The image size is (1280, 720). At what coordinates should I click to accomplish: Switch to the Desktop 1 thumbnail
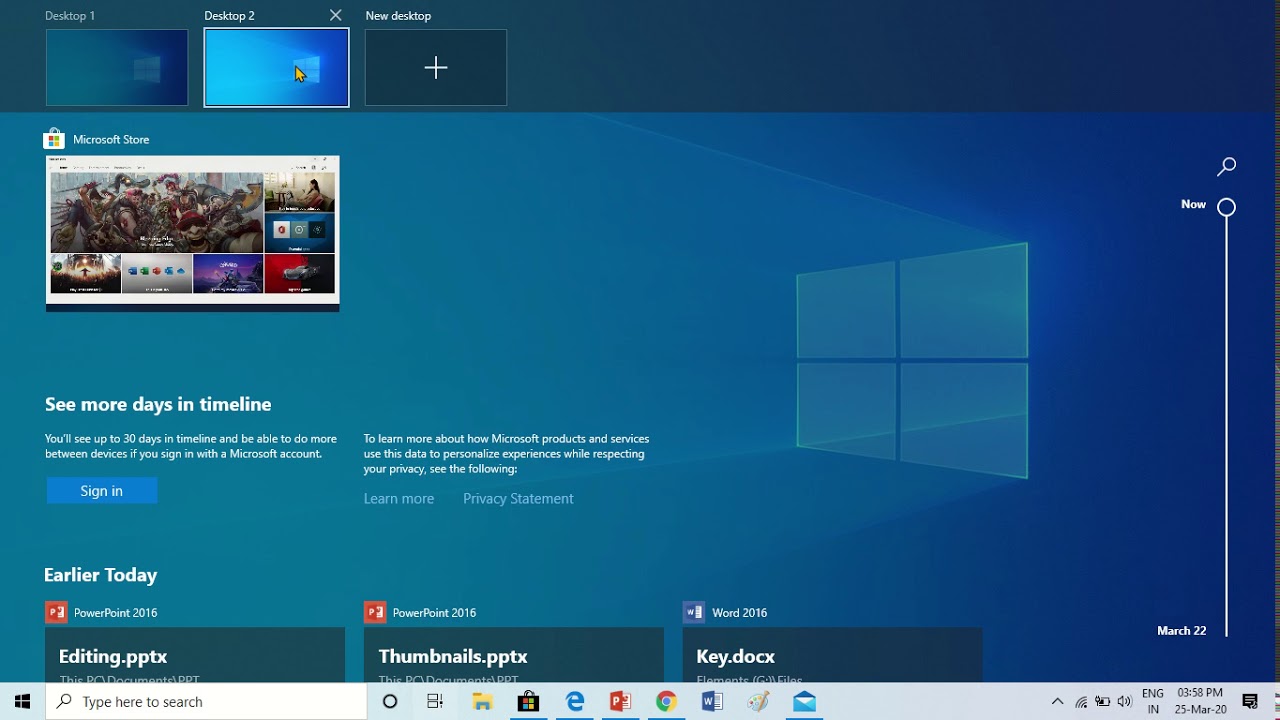click(x=117, y=67)
